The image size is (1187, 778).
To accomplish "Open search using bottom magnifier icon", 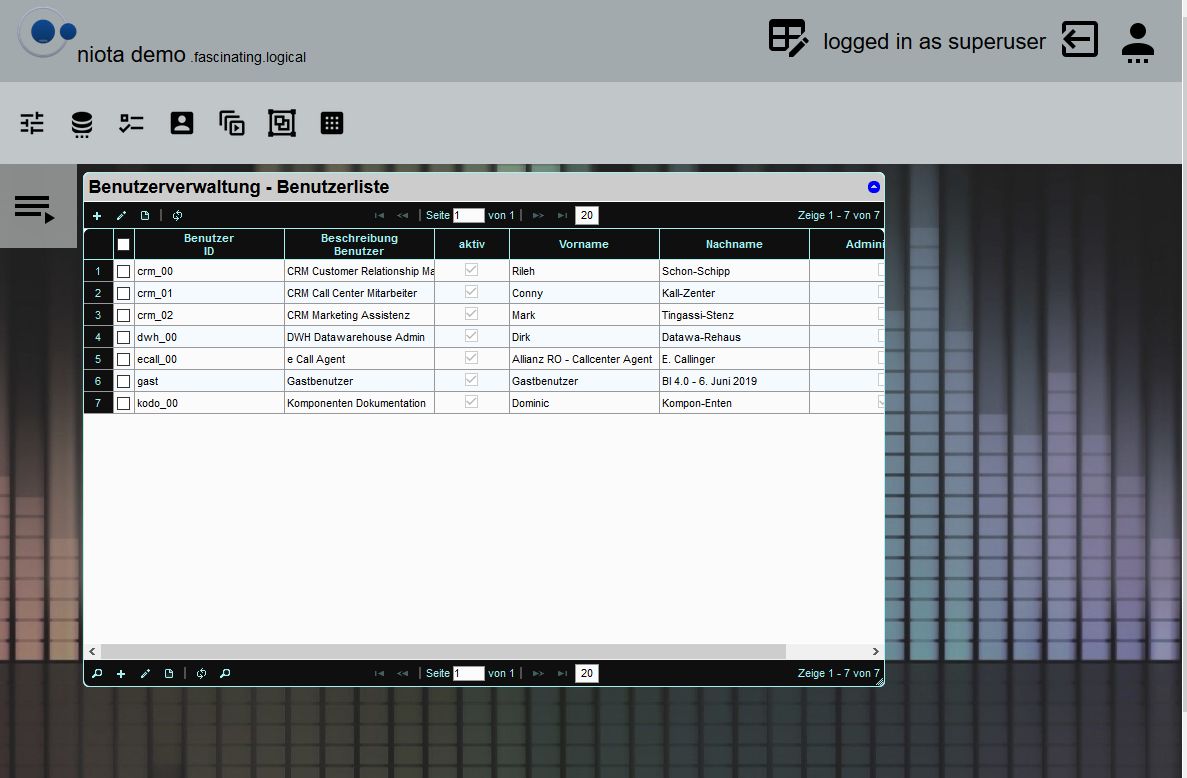I will pyautogui.click(x=96, y=673).
